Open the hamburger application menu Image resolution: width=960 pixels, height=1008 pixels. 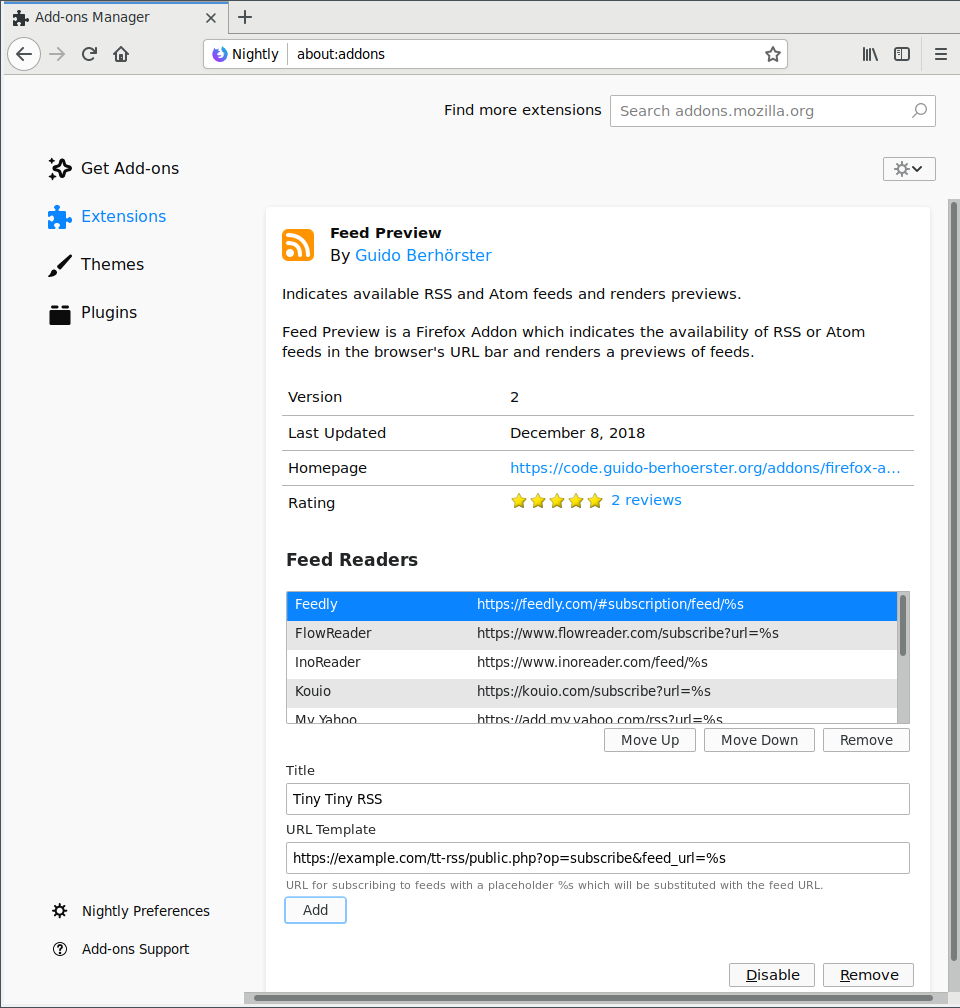click(941, 54)
